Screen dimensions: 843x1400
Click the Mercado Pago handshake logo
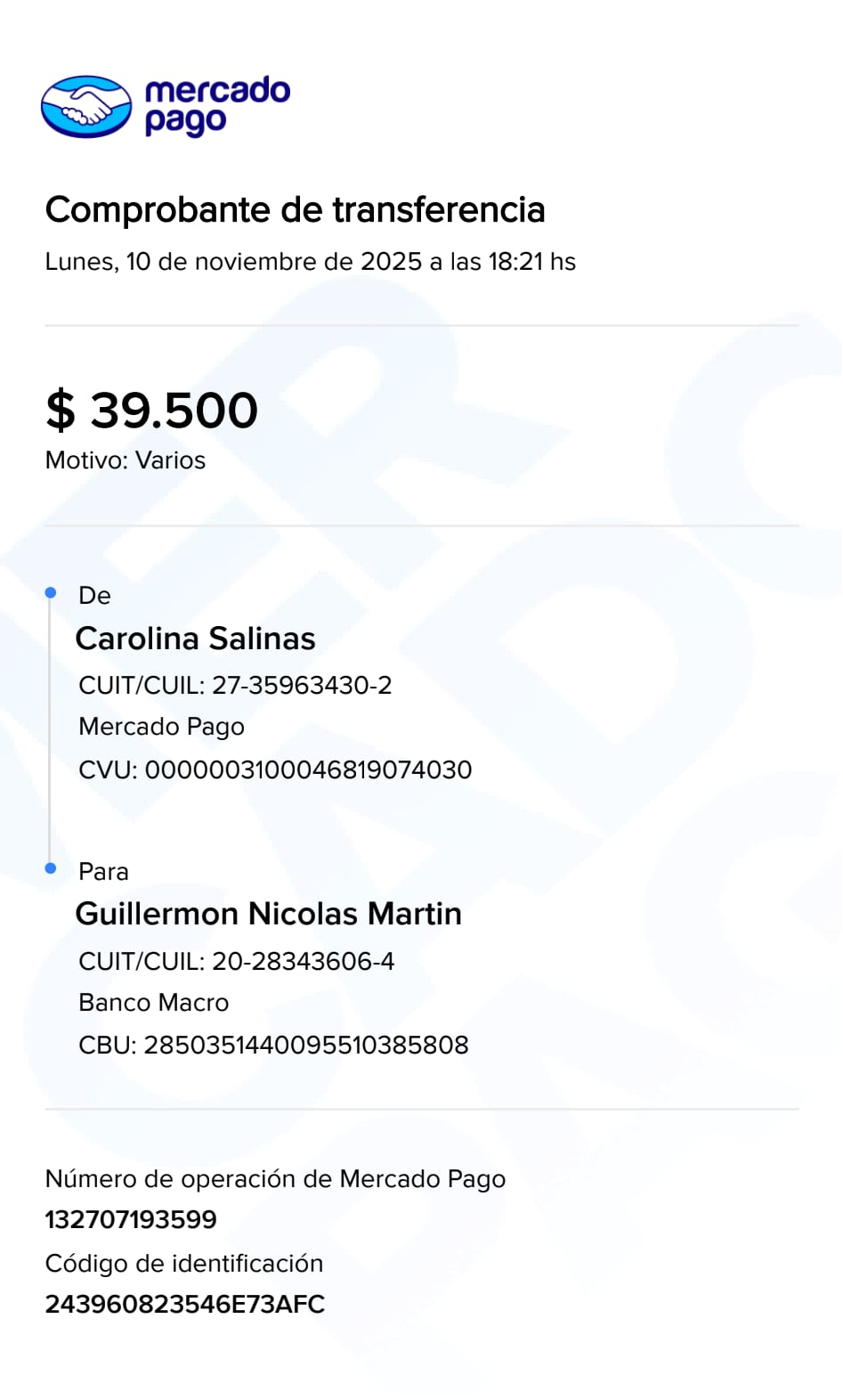click(86, 107)
